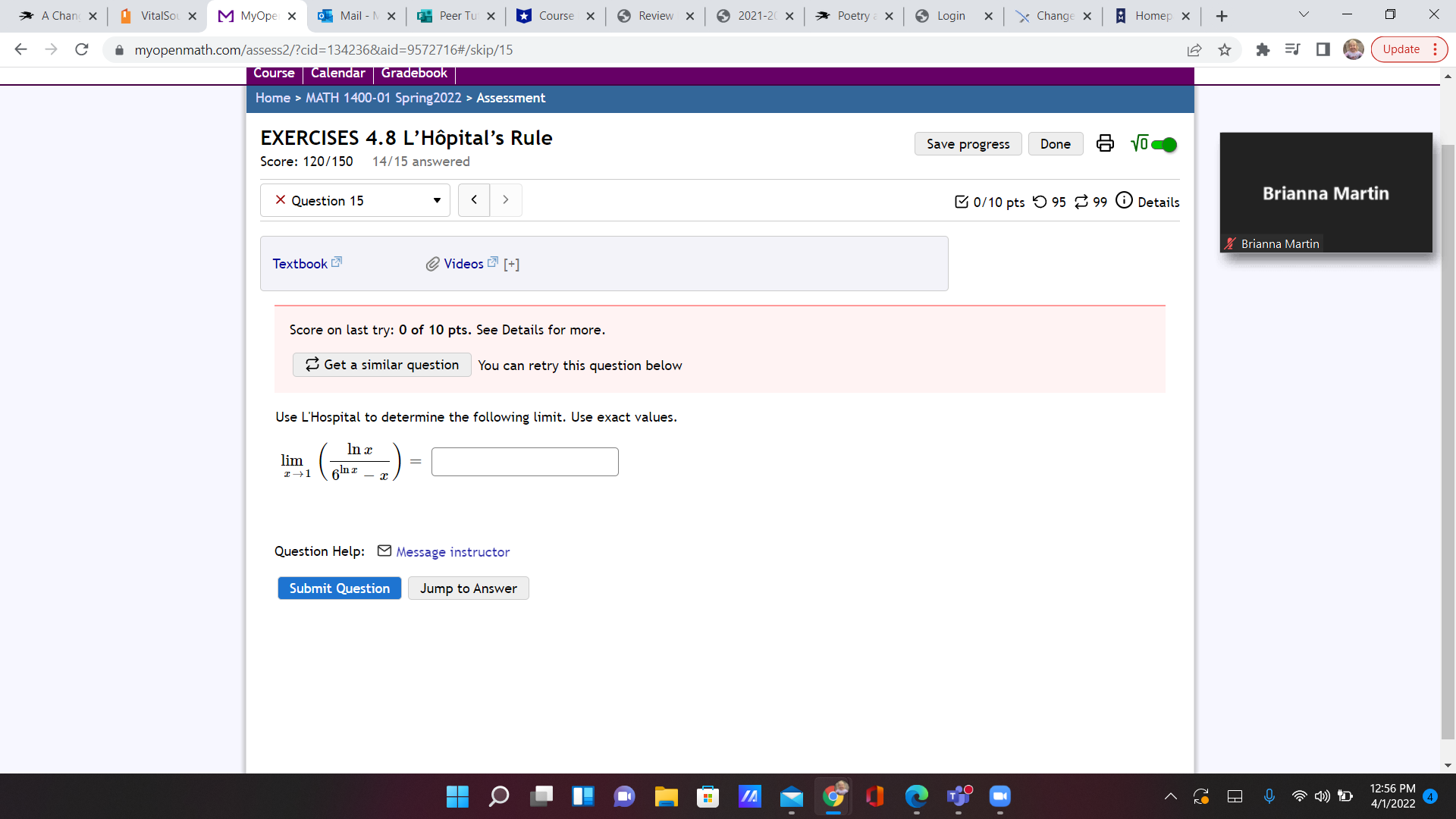Click the Get a similar question button

[382, 365]
